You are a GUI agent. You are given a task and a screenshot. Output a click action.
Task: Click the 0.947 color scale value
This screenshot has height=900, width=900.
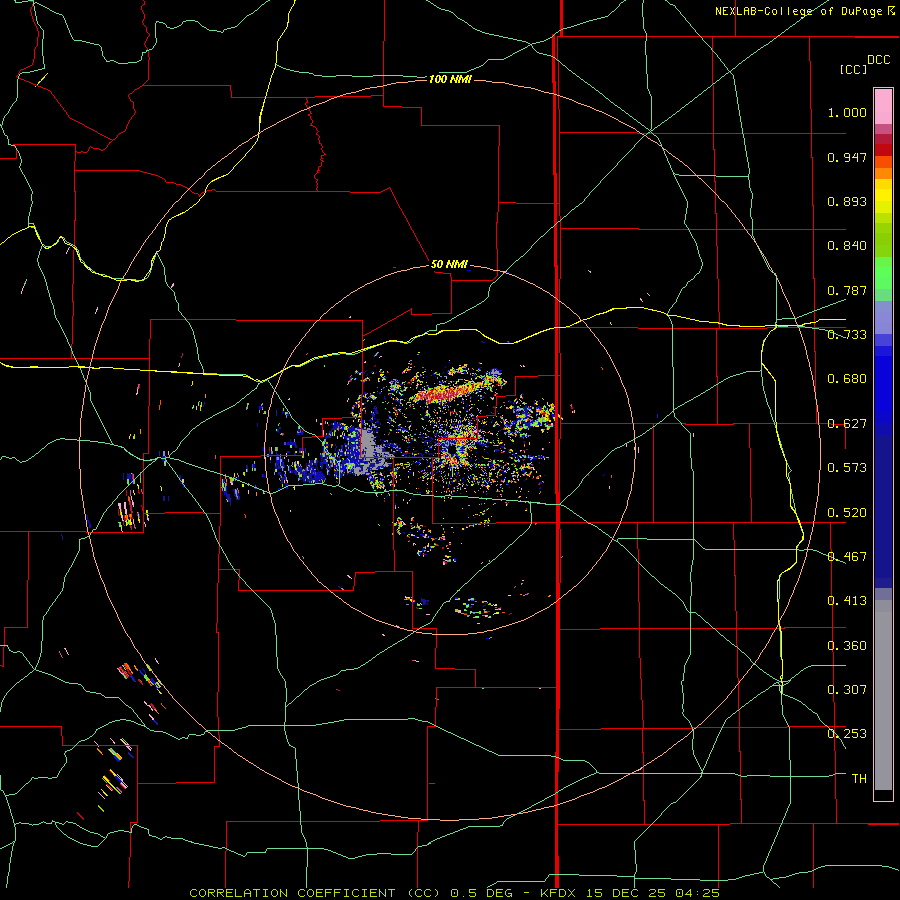point(847,157)
